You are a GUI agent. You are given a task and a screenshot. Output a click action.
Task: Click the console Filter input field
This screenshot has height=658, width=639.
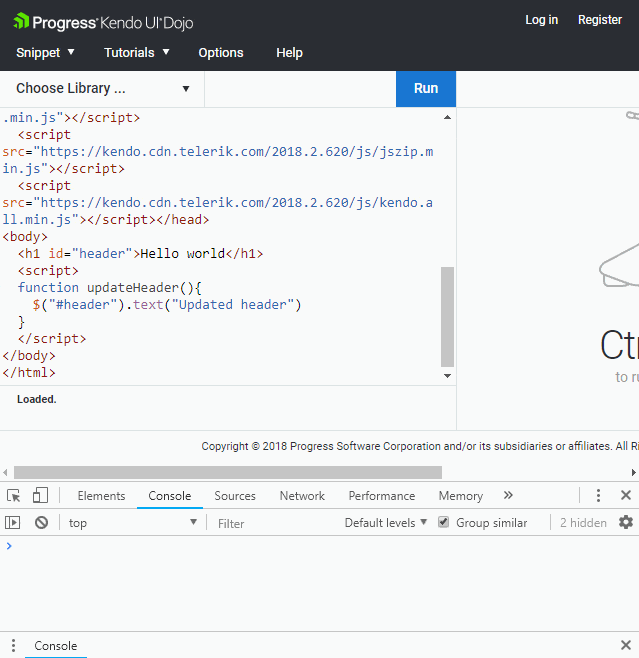277,523
